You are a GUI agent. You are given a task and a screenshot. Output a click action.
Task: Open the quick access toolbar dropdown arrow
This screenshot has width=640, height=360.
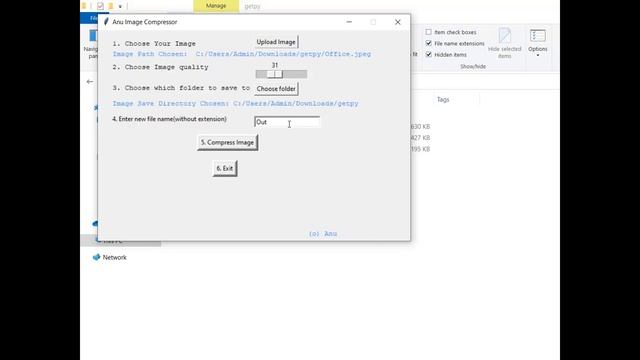120,7
